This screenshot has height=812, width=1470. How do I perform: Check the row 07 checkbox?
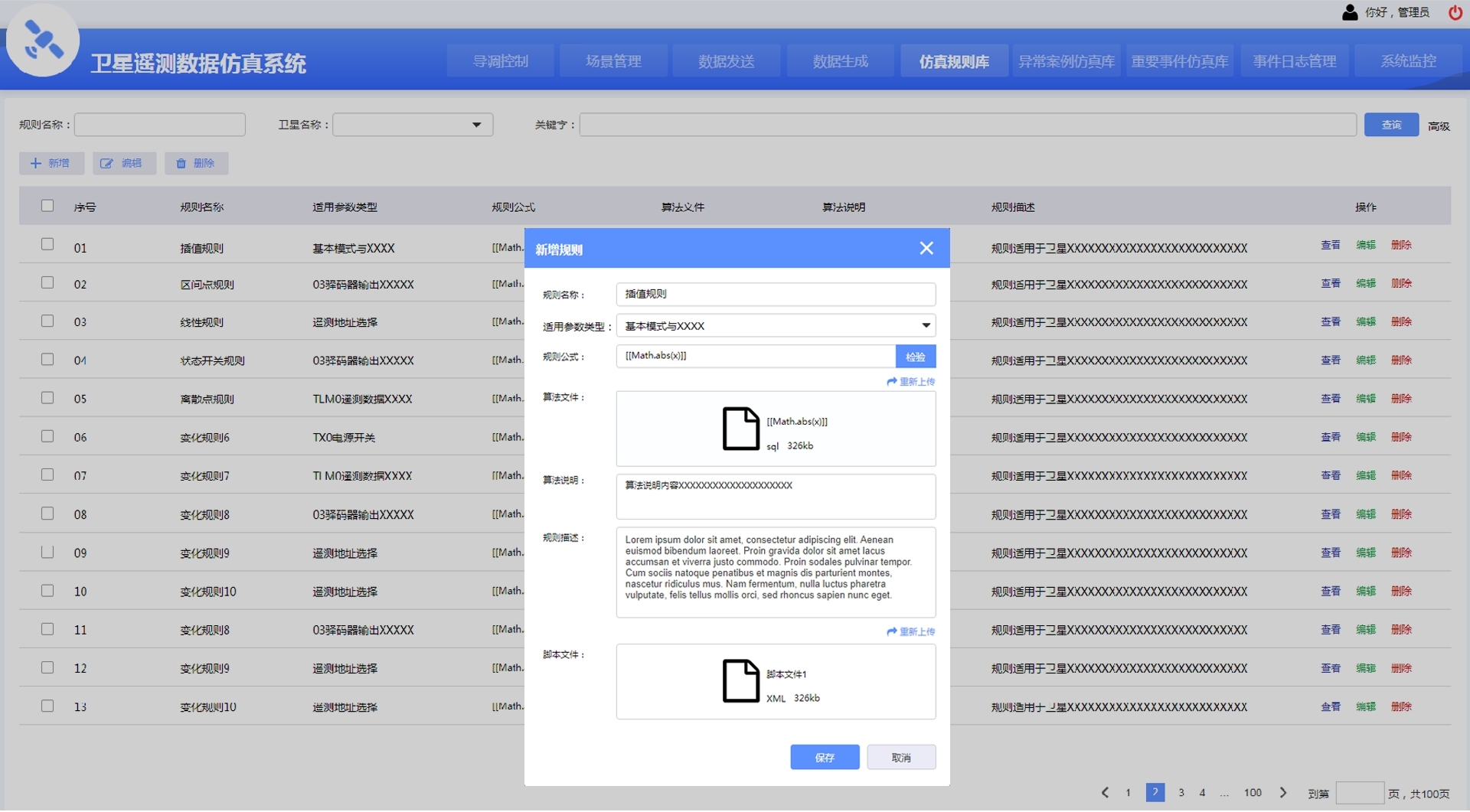click(47, 474)
